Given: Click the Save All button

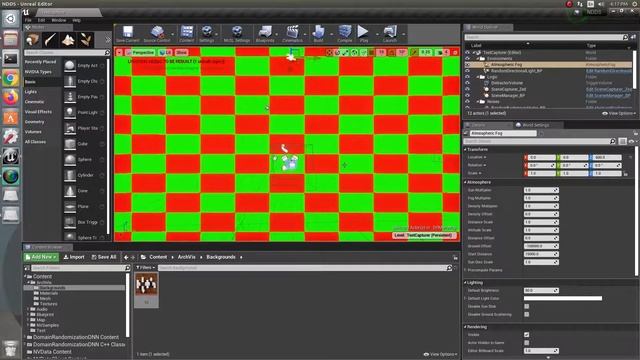Looking at the screenshot, I should (104, 257).
